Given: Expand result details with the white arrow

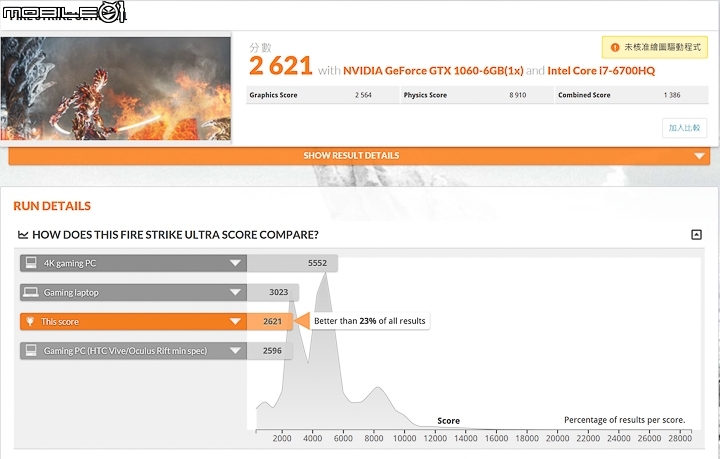Looking at the screenshot, I should point(699,156).
